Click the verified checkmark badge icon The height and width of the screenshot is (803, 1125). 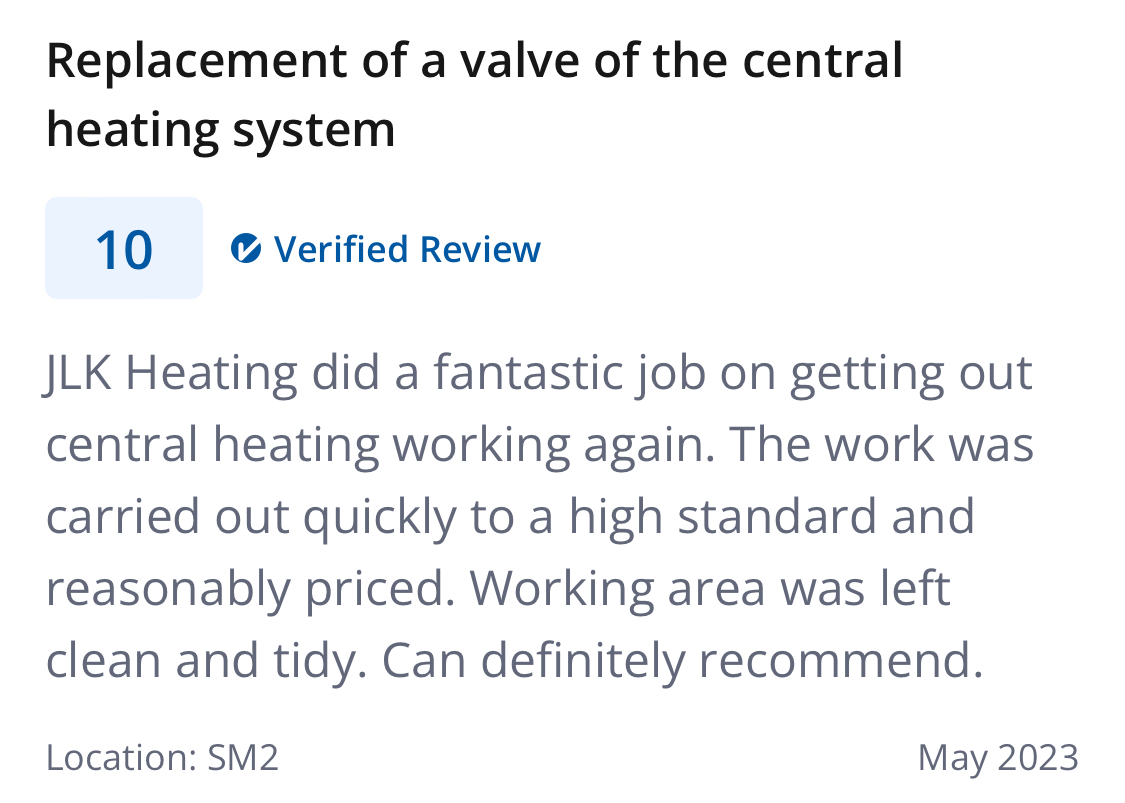coord(245,249)
